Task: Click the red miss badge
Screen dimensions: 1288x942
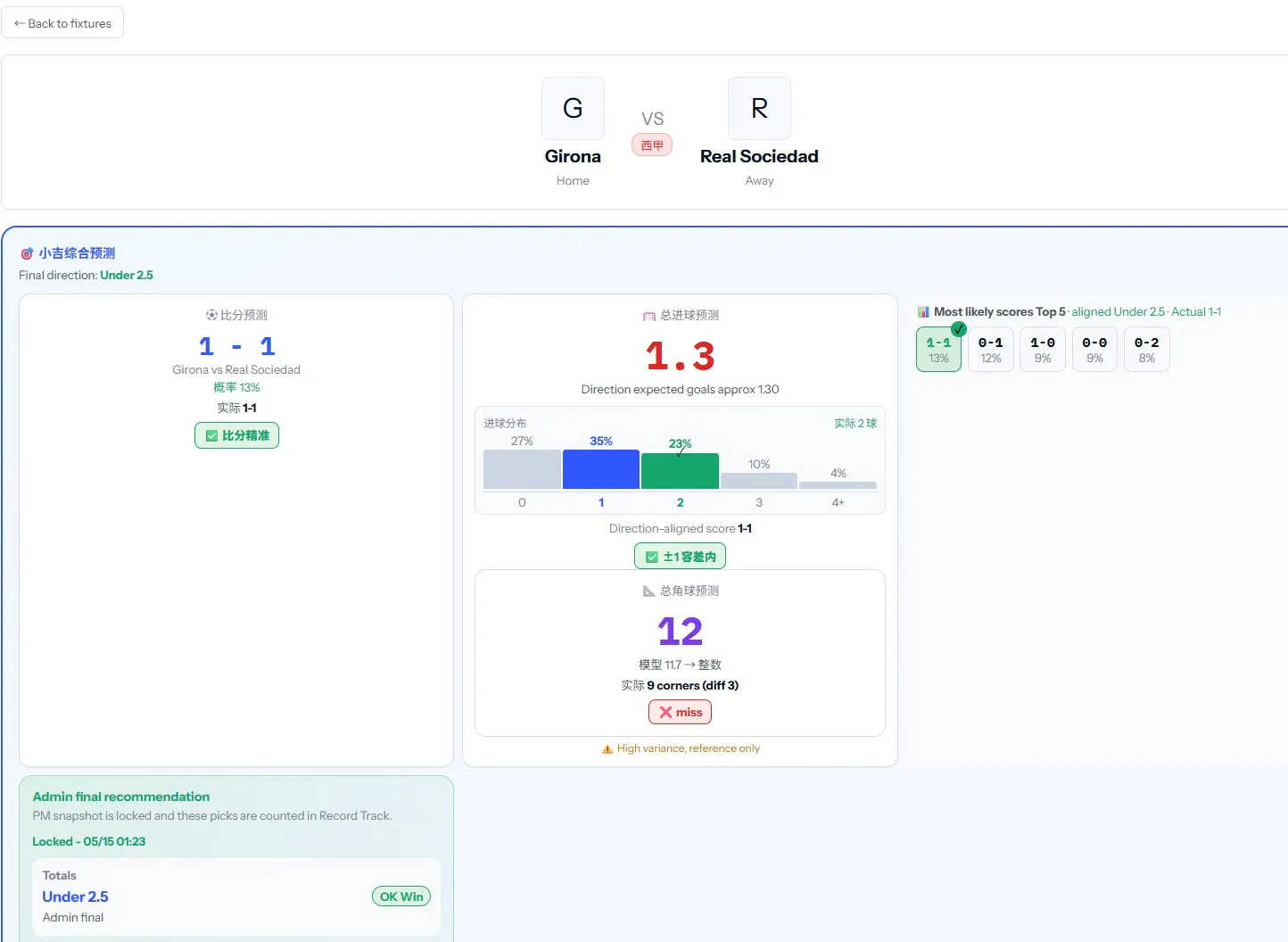Action: [680, 712]
